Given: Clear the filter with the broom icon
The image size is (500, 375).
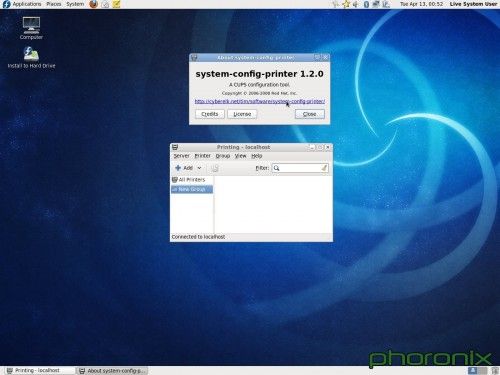Looking at the screenshot, I should coord(324,168).
